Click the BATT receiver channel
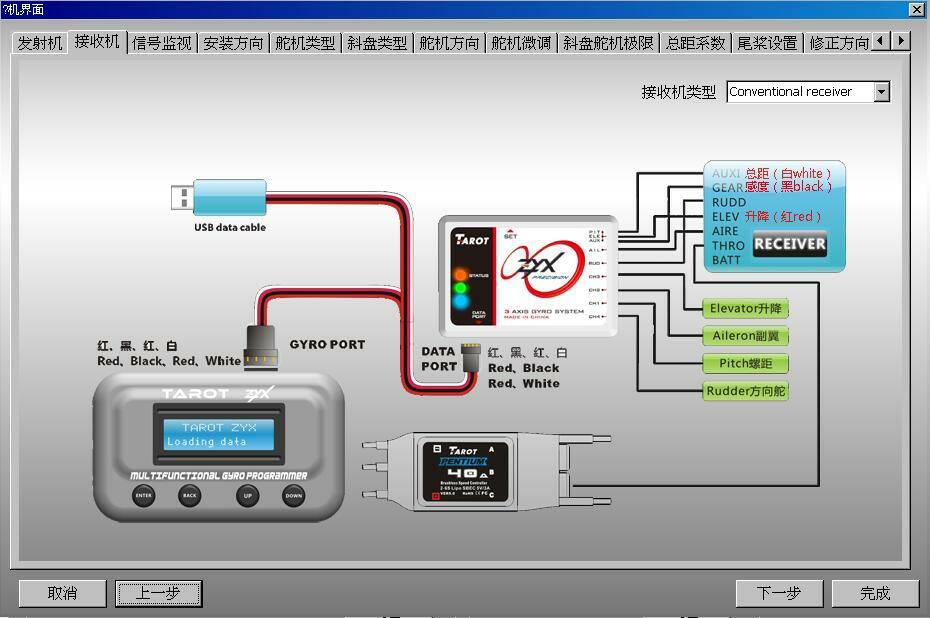The height and width of the screenshot is (618, 930). coord(726,260)
